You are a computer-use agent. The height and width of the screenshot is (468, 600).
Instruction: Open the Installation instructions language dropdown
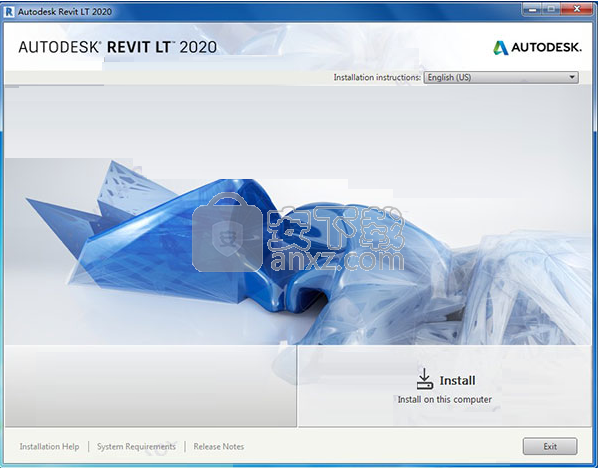(x=501, y=77)
